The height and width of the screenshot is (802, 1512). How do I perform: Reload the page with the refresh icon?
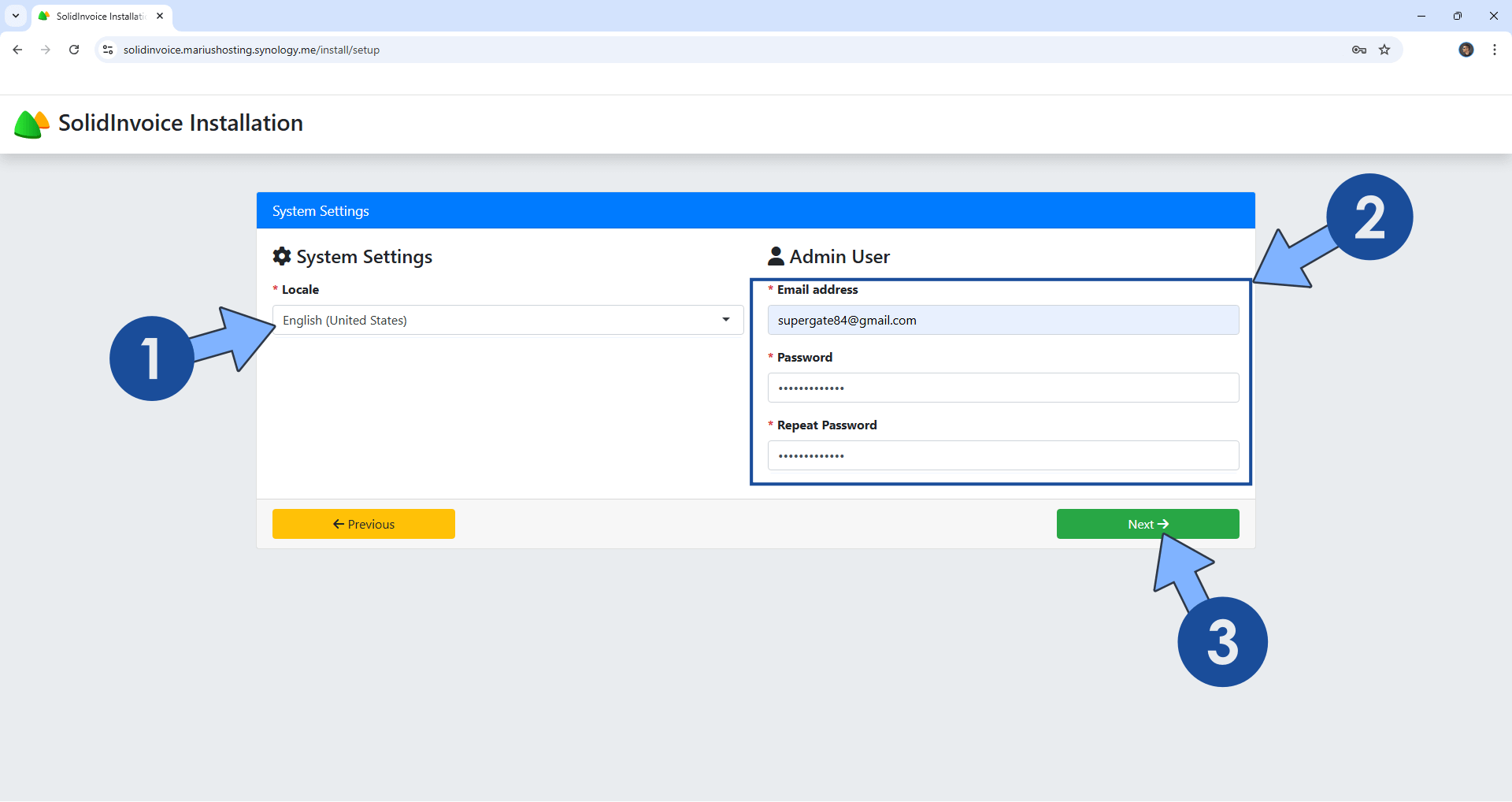pos(74,50)
